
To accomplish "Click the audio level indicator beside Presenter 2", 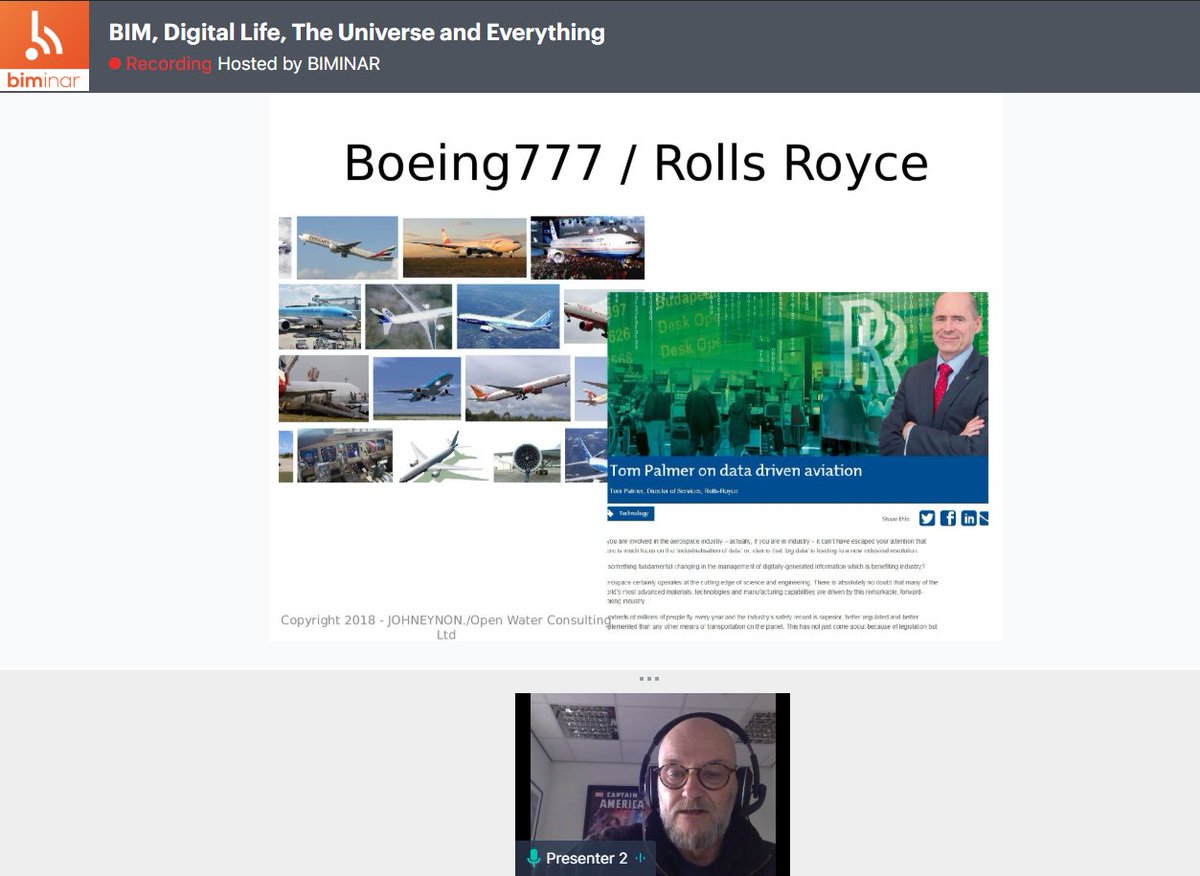I will pos(640,858).
